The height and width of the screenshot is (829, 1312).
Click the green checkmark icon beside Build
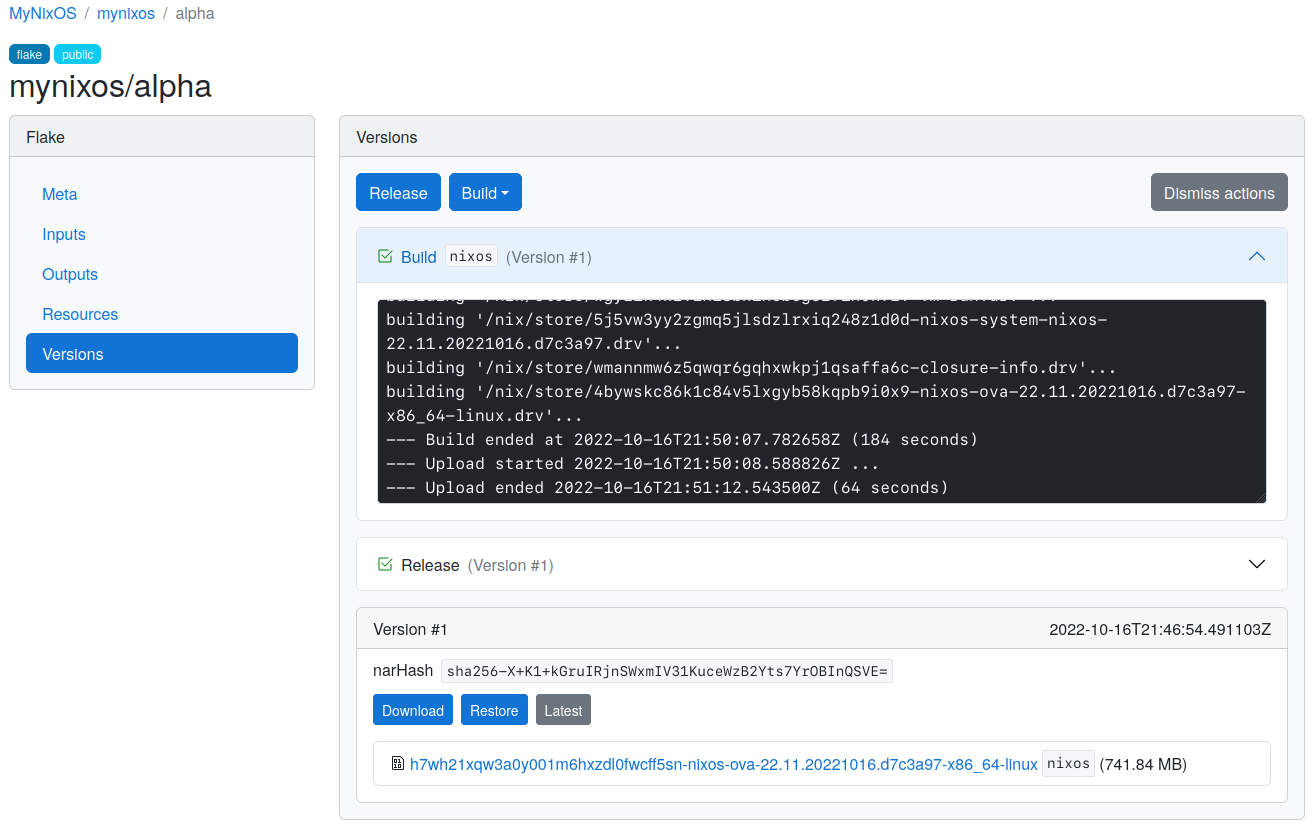(384, 256)
